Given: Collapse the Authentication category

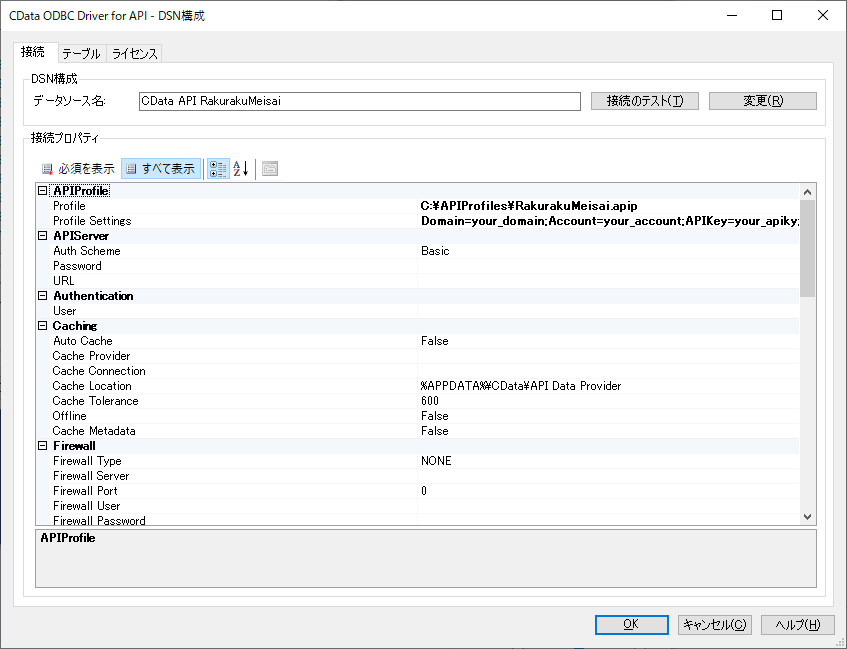Looking at the screenshot, I should point(43,296).
